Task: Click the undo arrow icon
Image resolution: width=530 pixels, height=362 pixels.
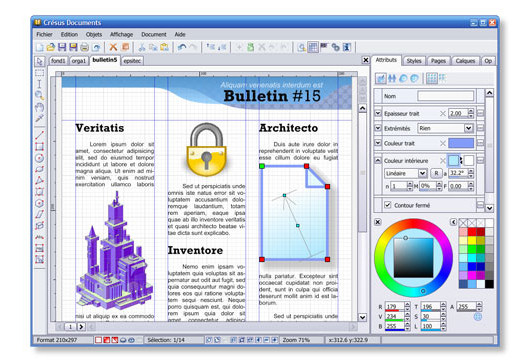Action: pyautogui.click(x=182, y=47)
